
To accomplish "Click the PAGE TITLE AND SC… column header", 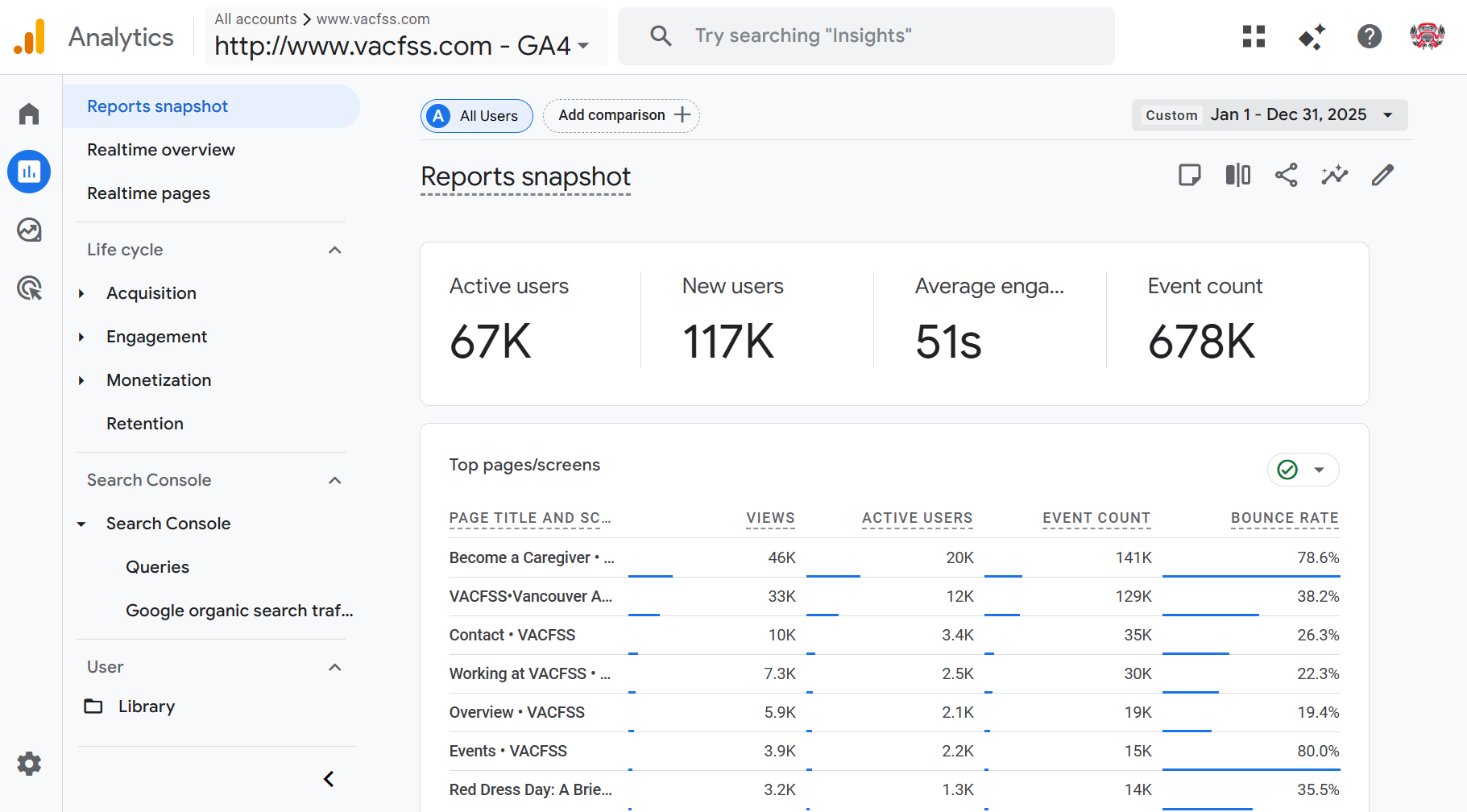I will click(530, 518).
